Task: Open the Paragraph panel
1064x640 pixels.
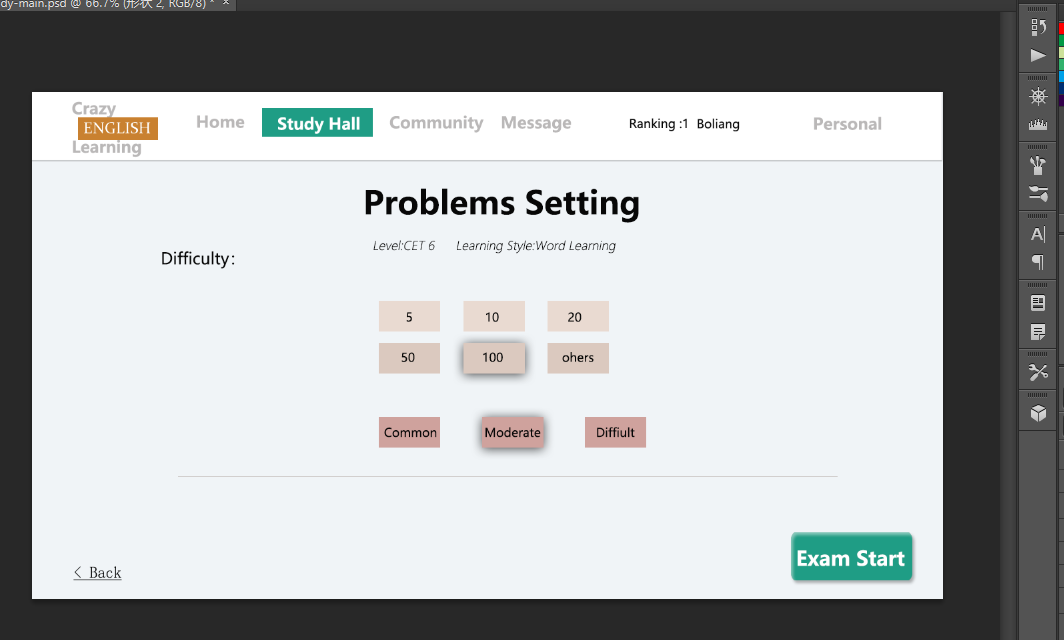Action: 1038,262
